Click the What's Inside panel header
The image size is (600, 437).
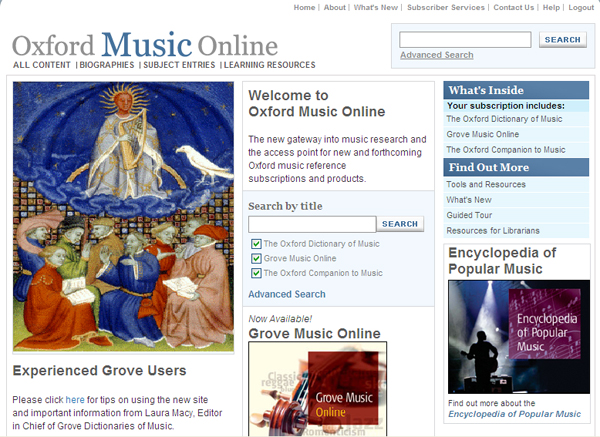coord(516,90)
